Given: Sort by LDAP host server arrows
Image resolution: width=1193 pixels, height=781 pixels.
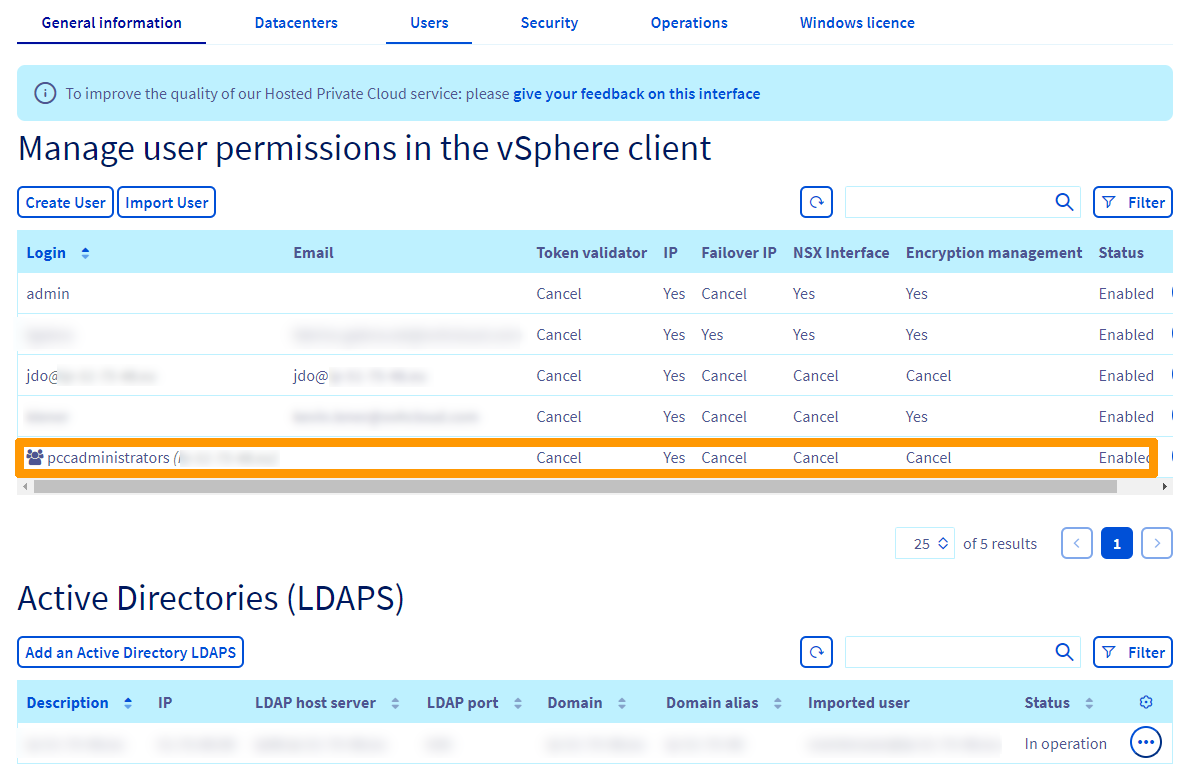Looking at the screenshot, I should [395, 703].
